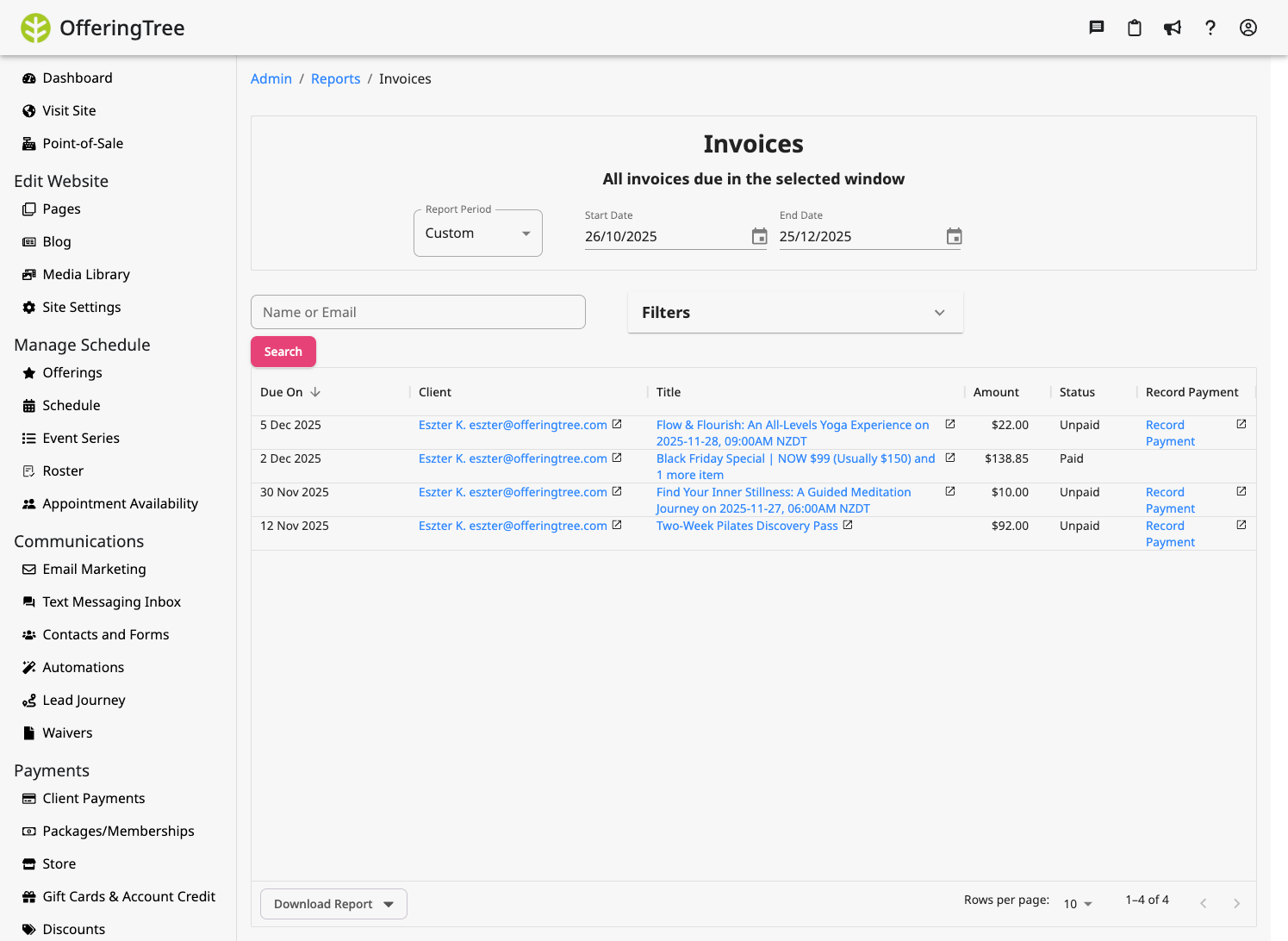Record Payment for the 5 Dec 2025 invoice
The height and width of the screenshot is (941, 1288).
point(1170,433)
